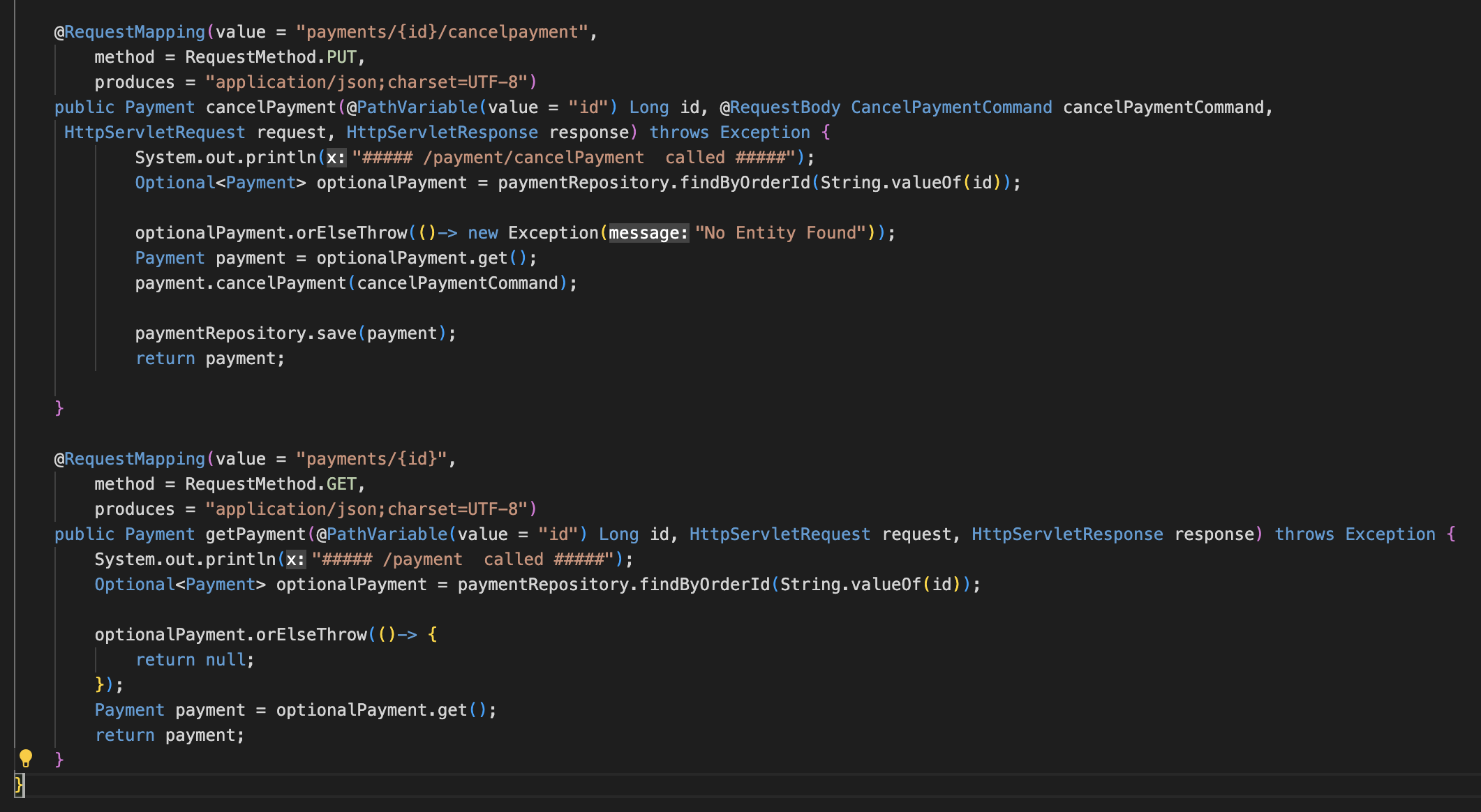1481x812 pixels.
Task: Click the final closing brace of the class
Action: click(19, 785)
